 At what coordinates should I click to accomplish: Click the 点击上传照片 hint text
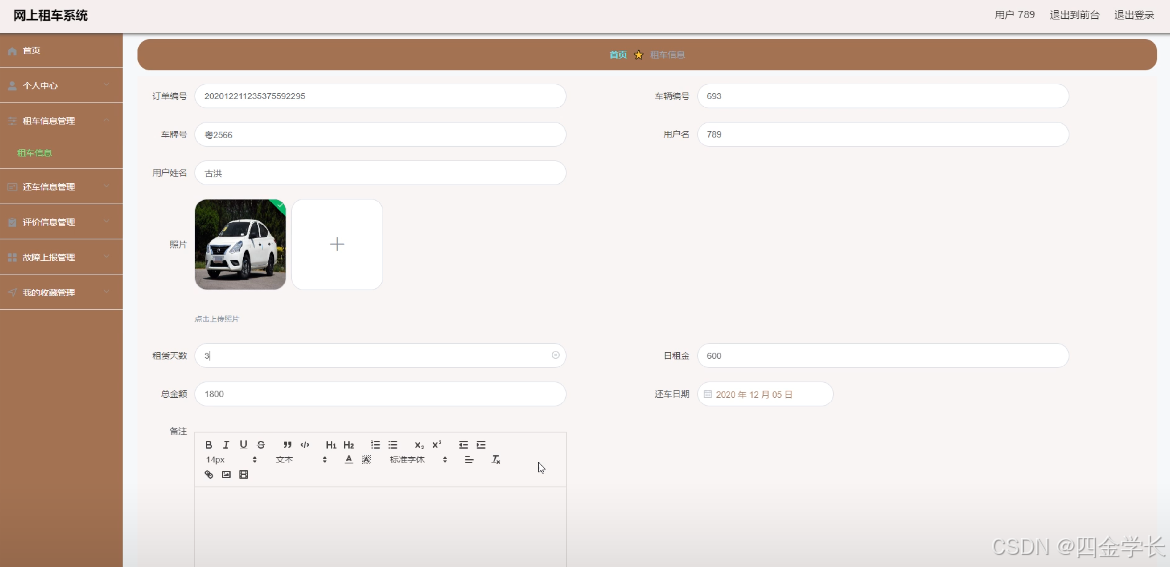[217, 319]
